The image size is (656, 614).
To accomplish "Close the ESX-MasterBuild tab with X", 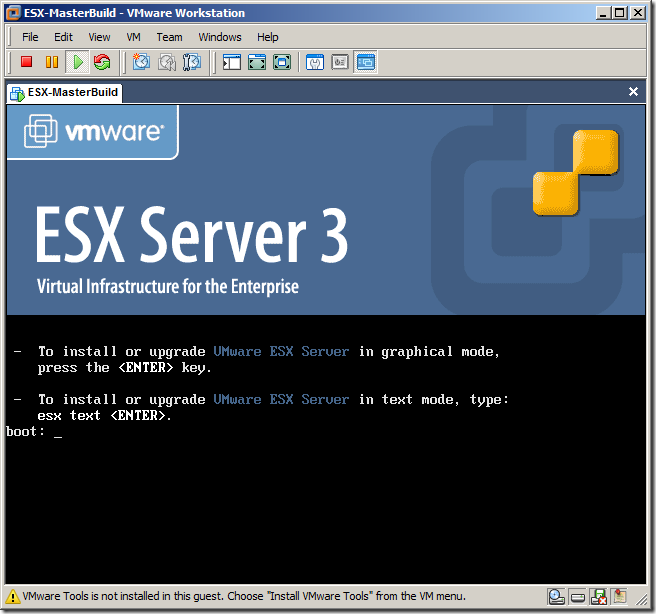I will [x=633, y=92].
